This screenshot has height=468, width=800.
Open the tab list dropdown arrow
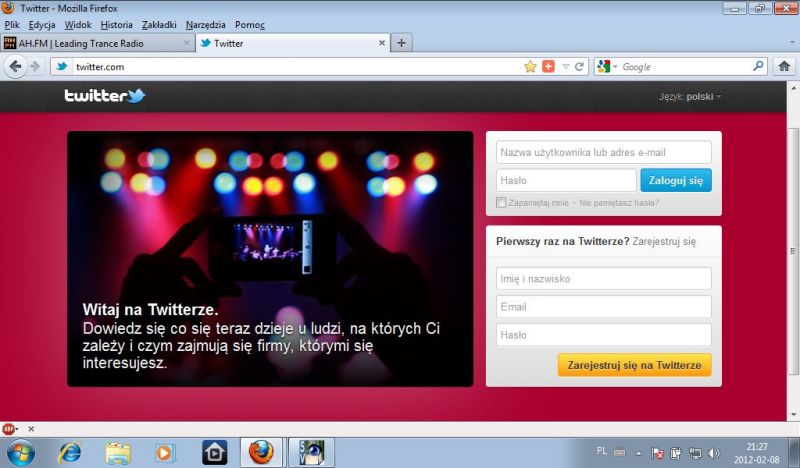point(792,43)
